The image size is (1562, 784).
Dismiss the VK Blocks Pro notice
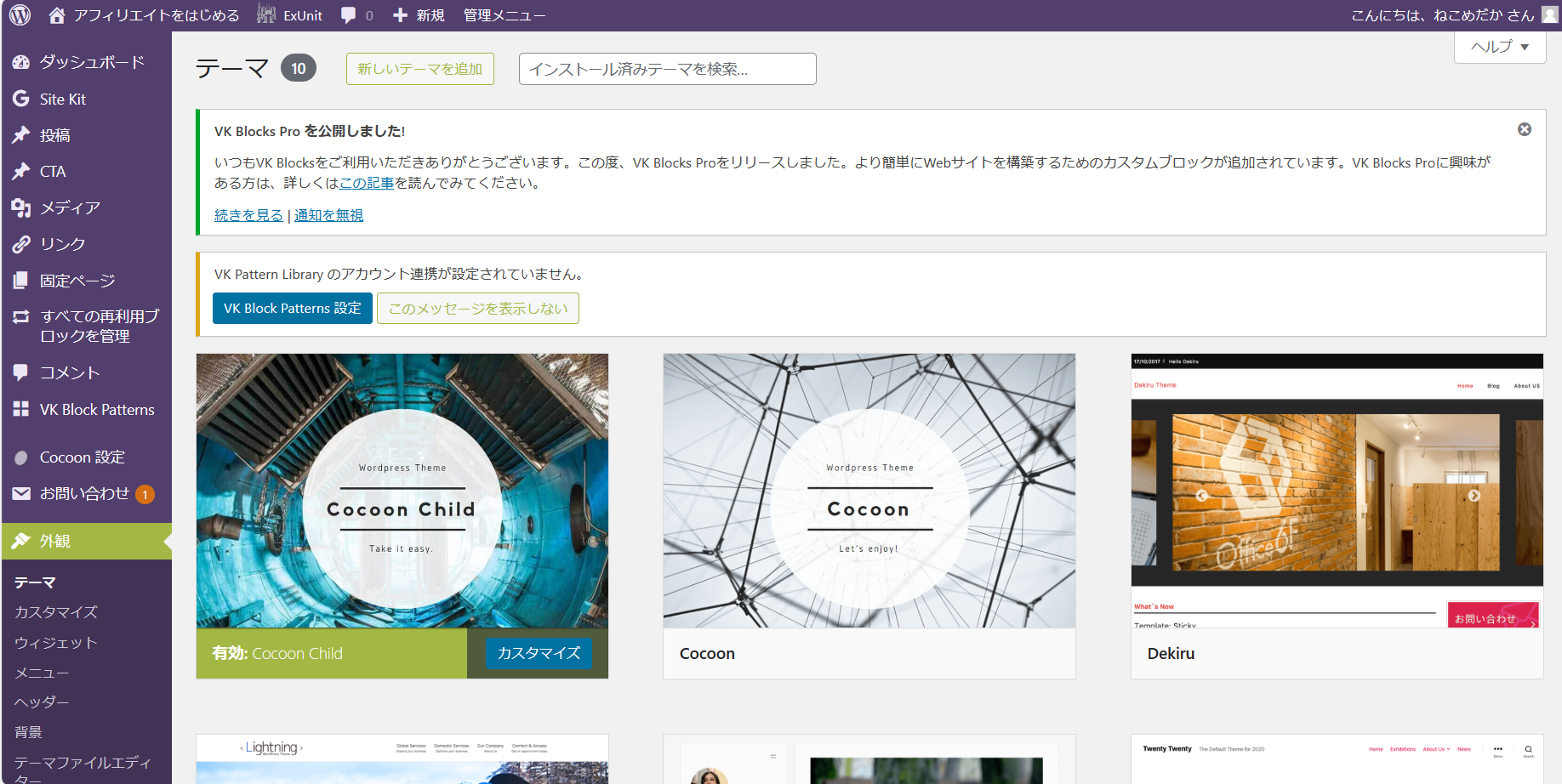1524,129
